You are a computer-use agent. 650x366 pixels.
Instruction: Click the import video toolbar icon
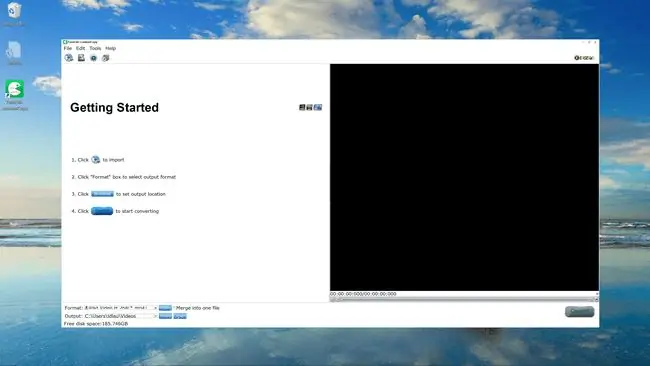tap(69, 58)
